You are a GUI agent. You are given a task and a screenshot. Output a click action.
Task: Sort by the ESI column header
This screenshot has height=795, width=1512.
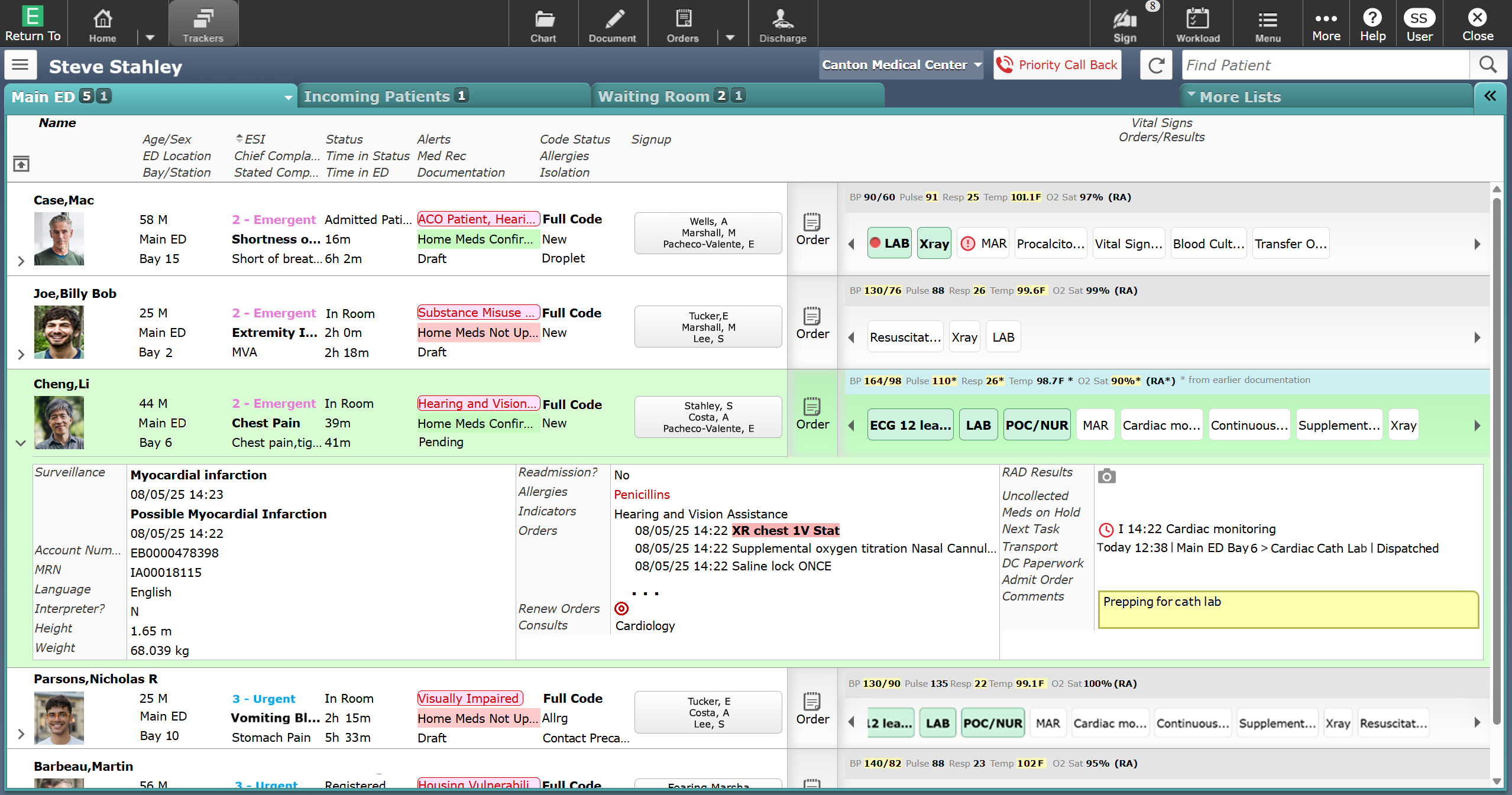[251, 139]
